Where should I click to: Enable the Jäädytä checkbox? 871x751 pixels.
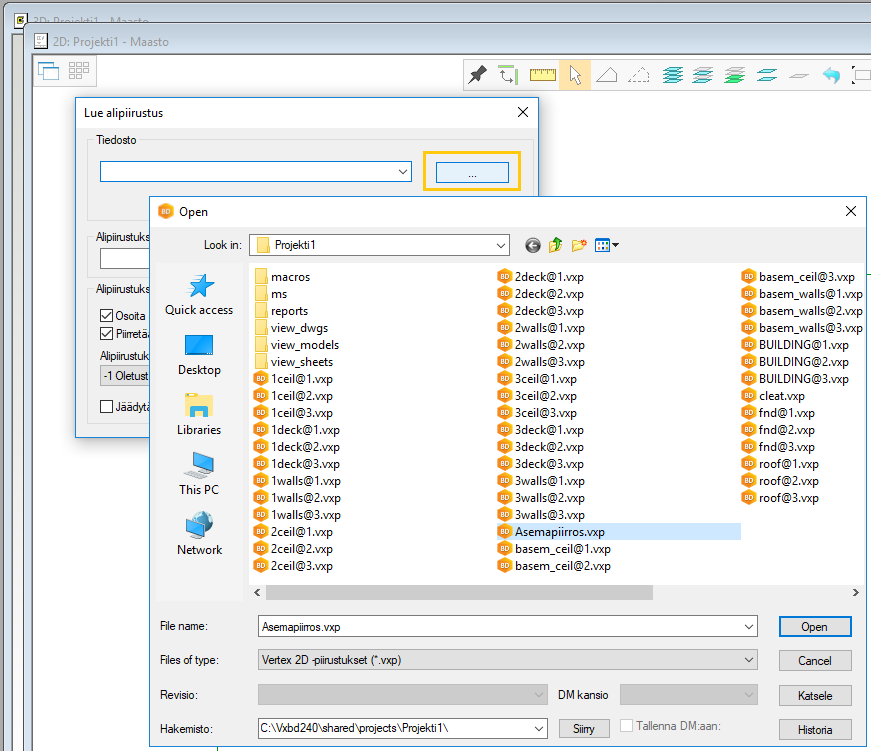[x=107, y=407]
